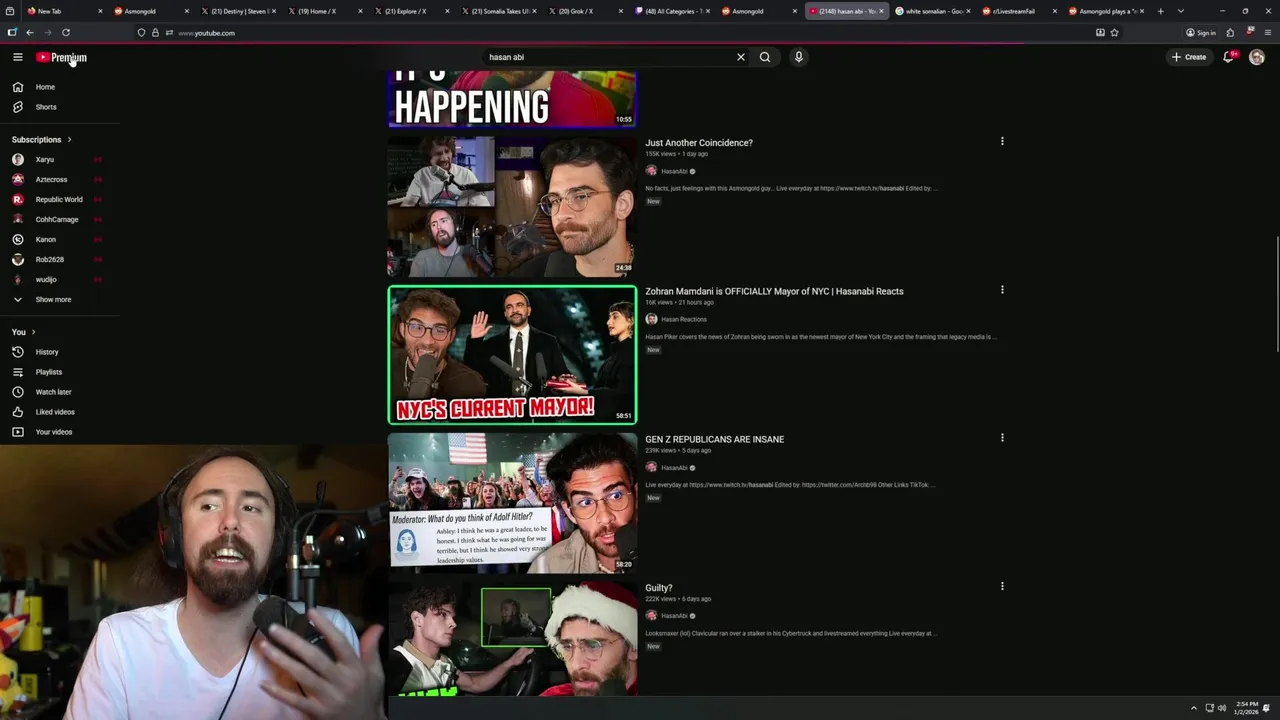This screenshot has width=1280, height=720.
Task: Start voice search with the microphone
Action: point(798,57)
